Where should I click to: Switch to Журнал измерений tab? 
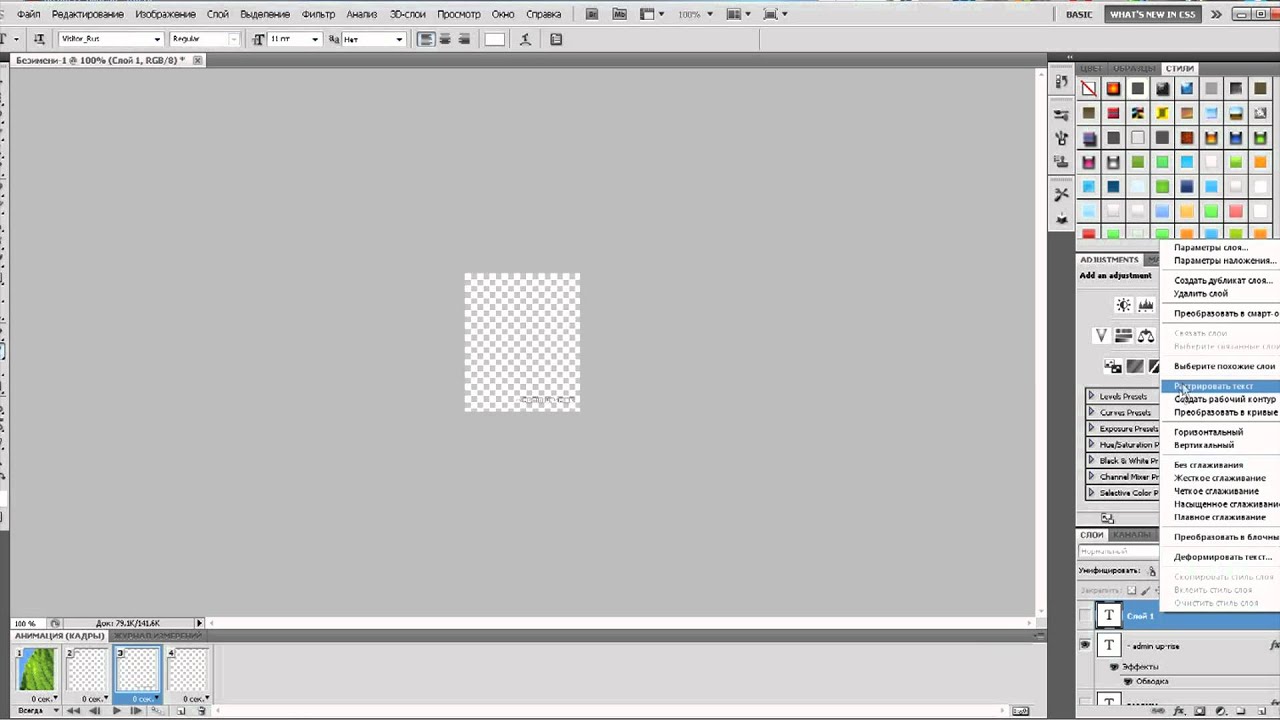pyautogui.click(x=157, y=636)
